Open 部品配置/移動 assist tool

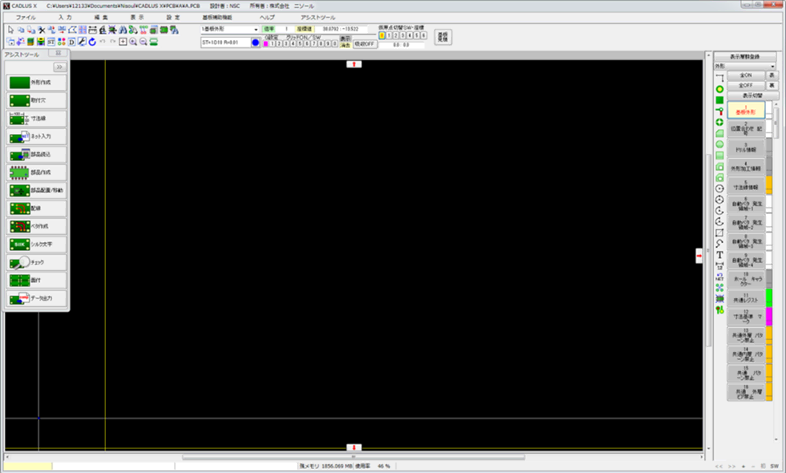point(37,190)
